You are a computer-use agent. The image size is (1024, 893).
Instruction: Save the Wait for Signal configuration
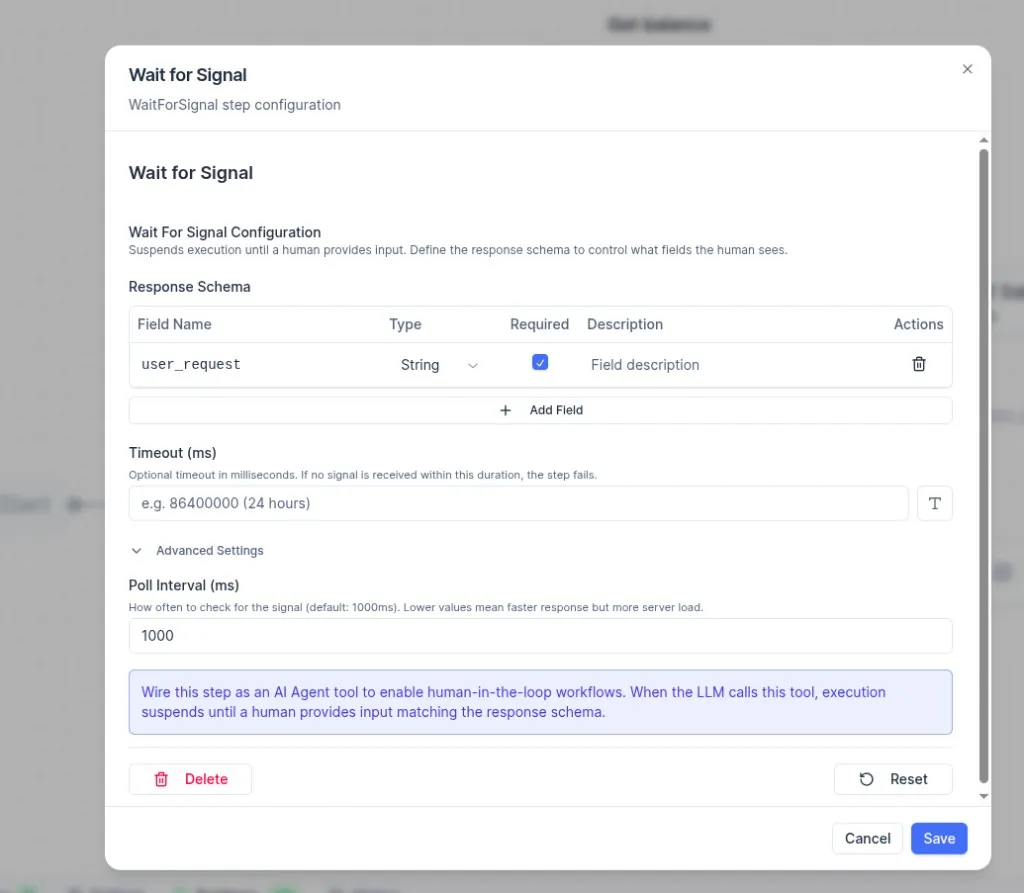[x=938, y=838]
